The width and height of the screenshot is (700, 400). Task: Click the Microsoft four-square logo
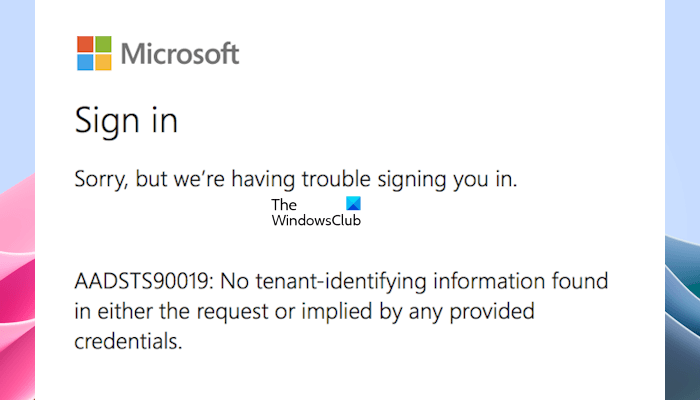point(94,53)
